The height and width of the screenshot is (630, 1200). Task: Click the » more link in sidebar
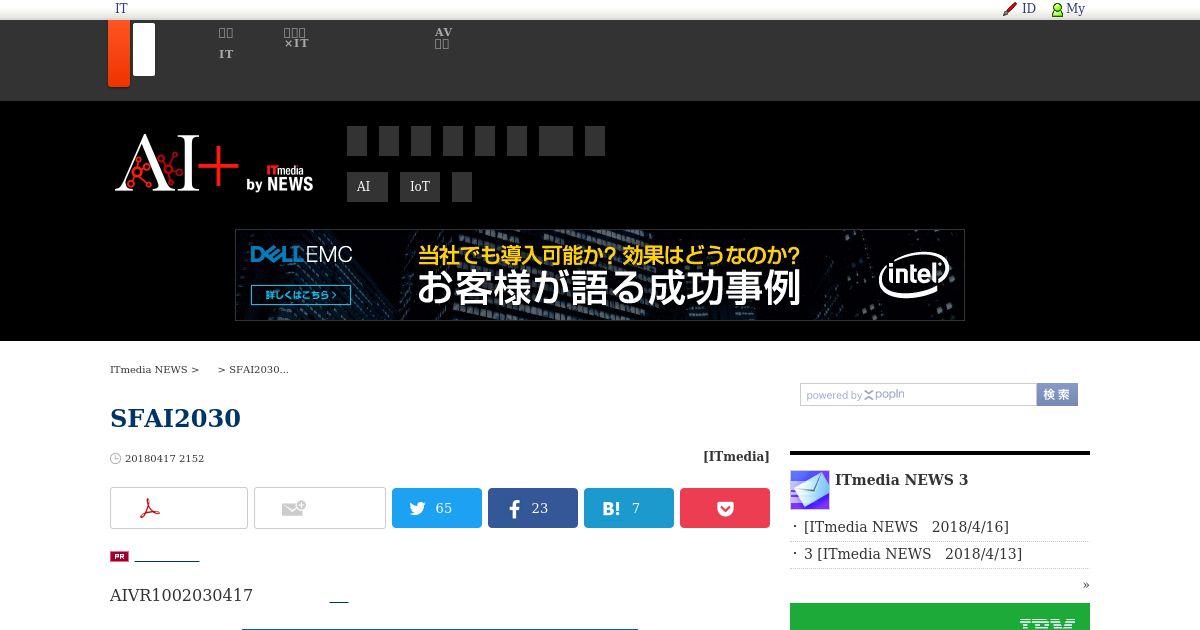1086,585
